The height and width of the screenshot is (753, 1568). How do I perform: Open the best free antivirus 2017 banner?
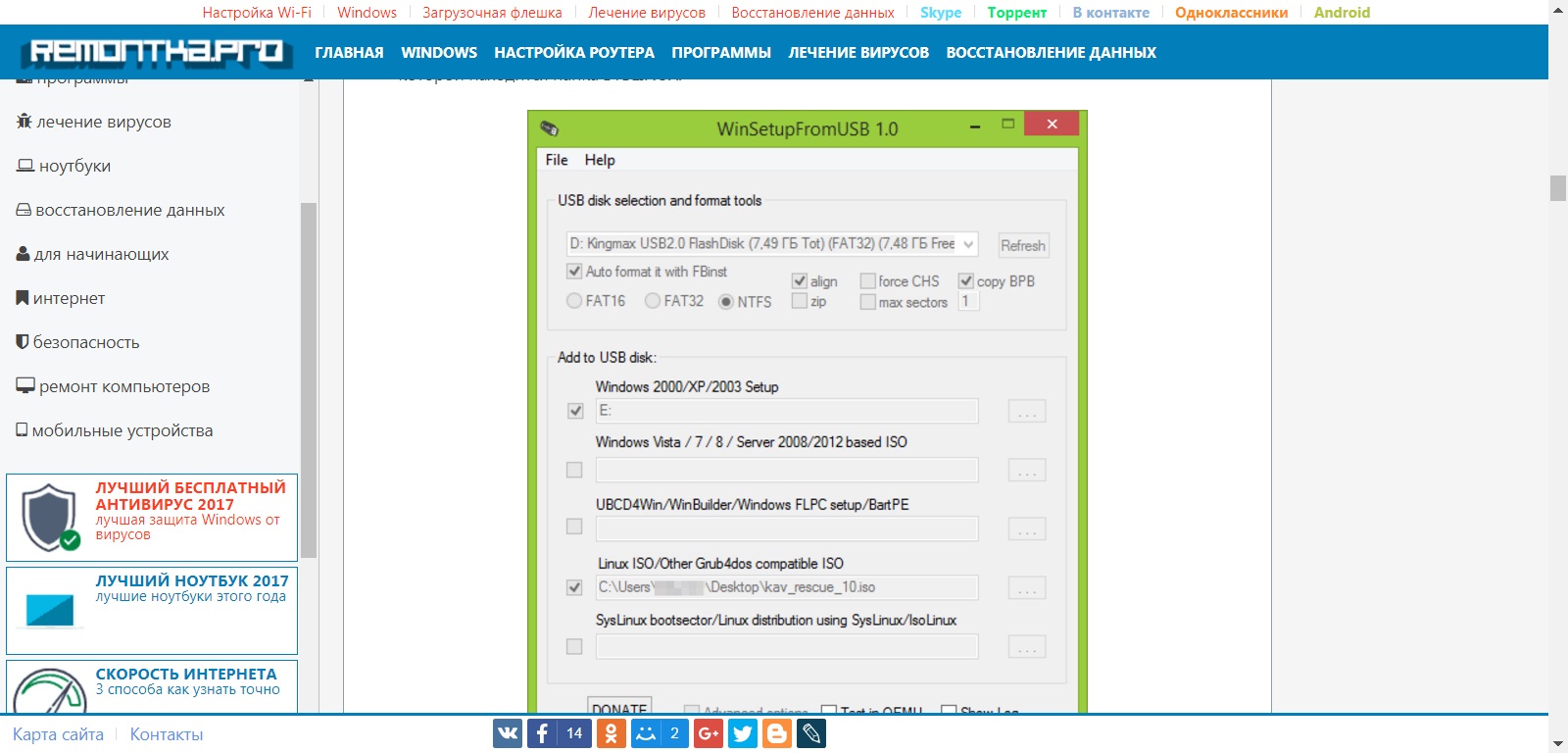[x=152, y=518]
